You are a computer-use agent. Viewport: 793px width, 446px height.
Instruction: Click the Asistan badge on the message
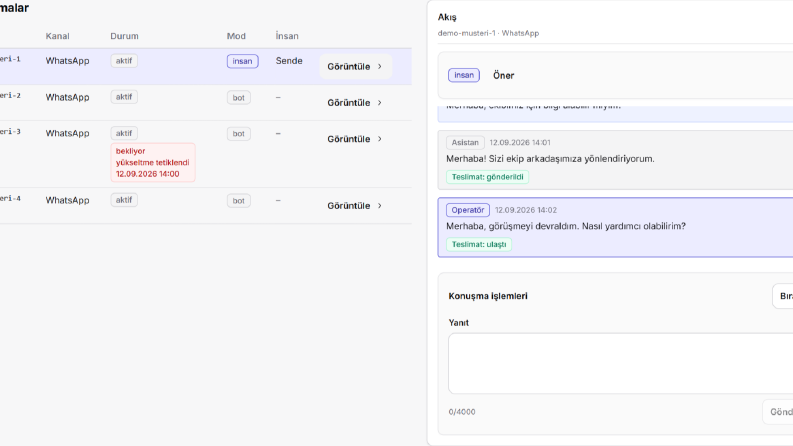pos(465,143)
